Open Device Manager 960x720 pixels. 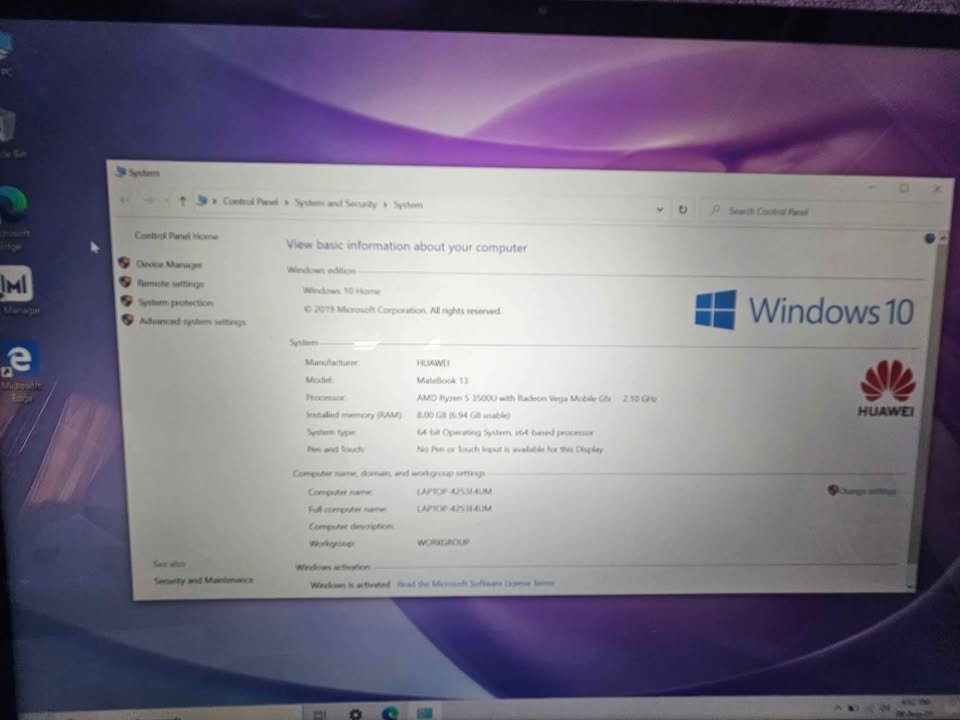(169, 264)
